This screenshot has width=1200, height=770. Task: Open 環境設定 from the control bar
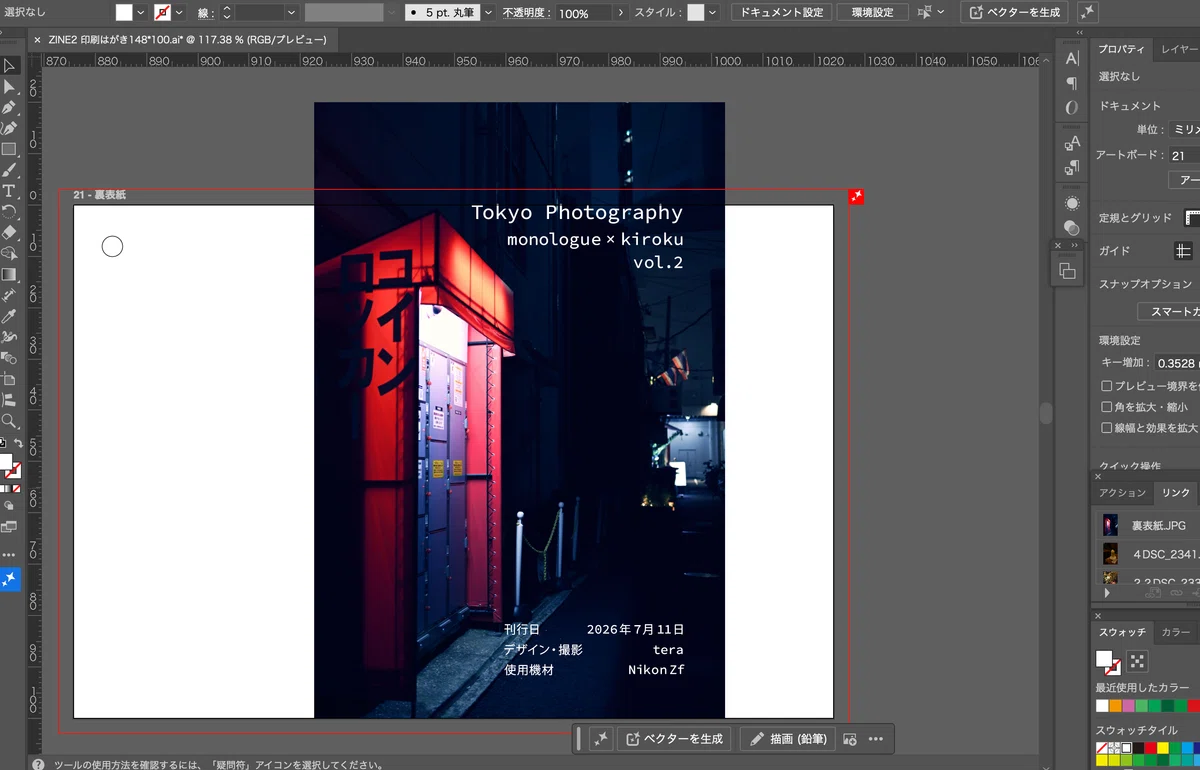click(872, 13)
